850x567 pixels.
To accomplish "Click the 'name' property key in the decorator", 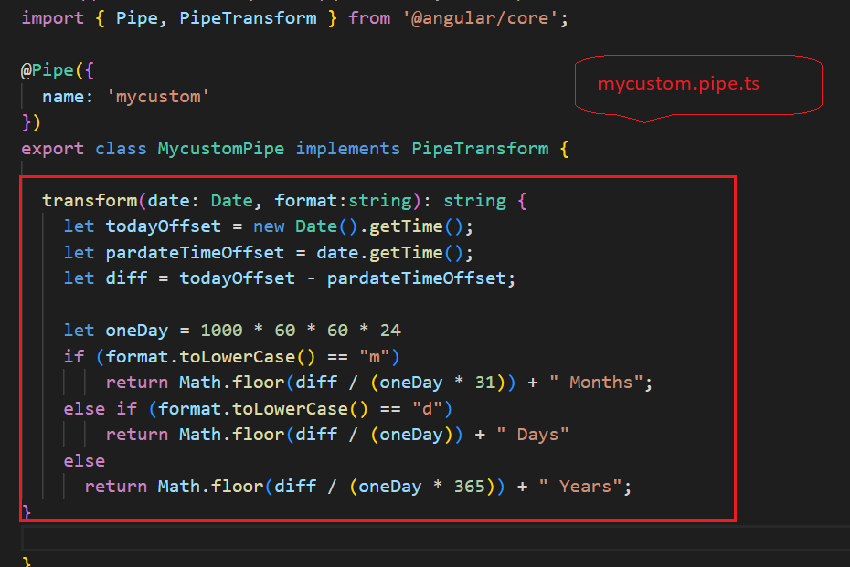I will pyautogui.click(x=63, y=96).
